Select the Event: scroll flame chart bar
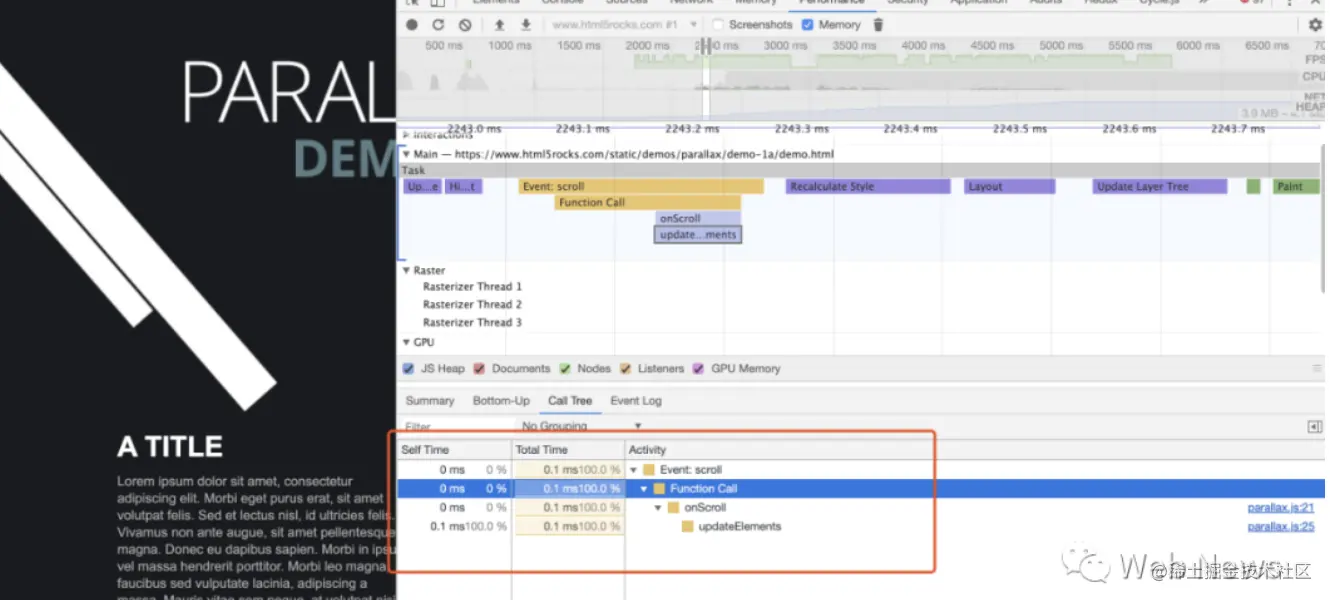Image resolution: width=1330 pixels, height=600 pixels. (641, 187)
